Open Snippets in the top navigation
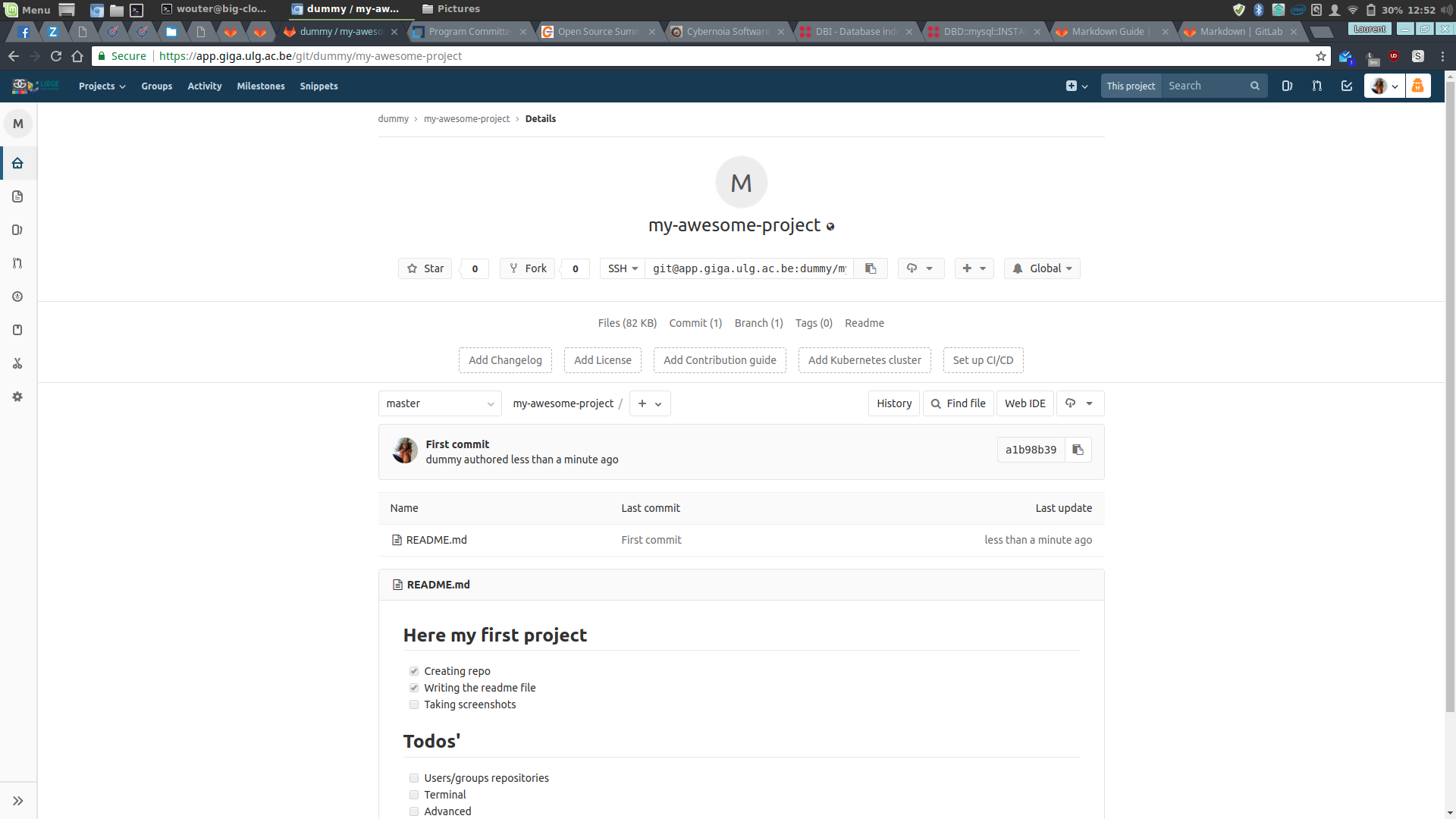 click(x=318, y=86)
